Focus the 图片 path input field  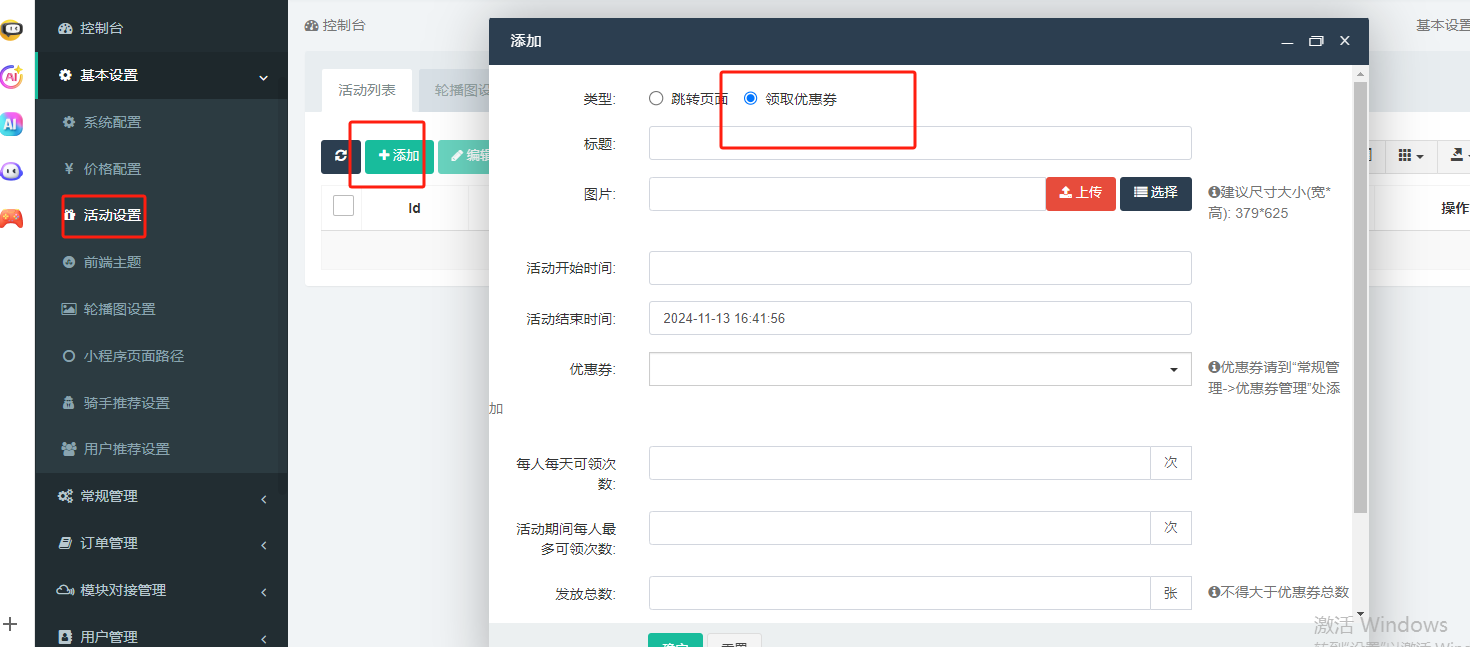pyautogui.click(x=847, y=194)
